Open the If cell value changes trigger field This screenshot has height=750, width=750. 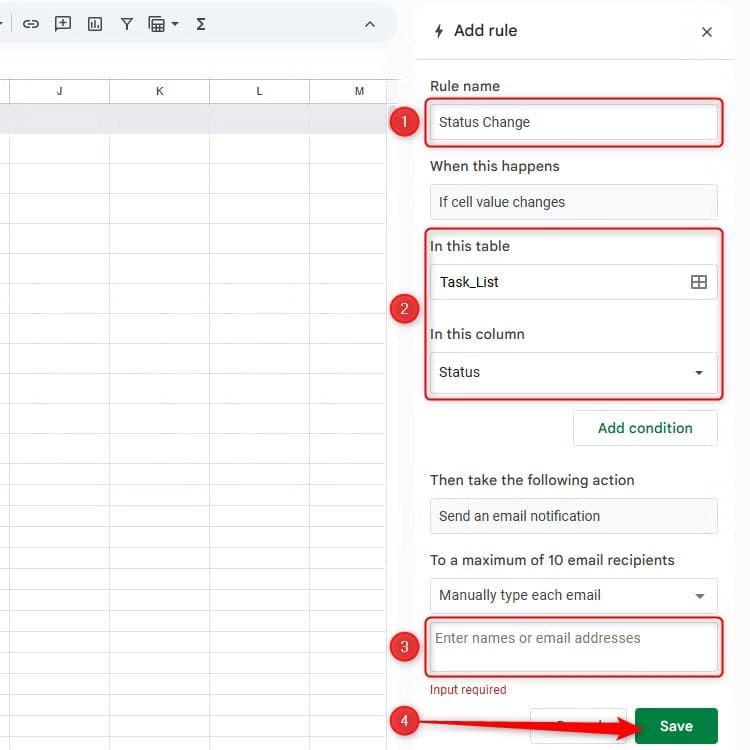pos(574,202)
